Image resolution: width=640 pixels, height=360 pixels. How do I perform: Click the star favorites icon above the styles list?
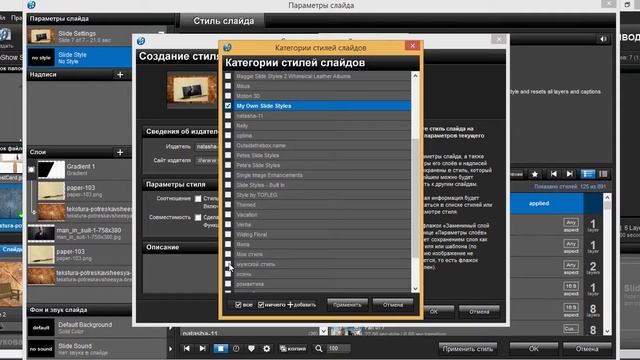535,174
